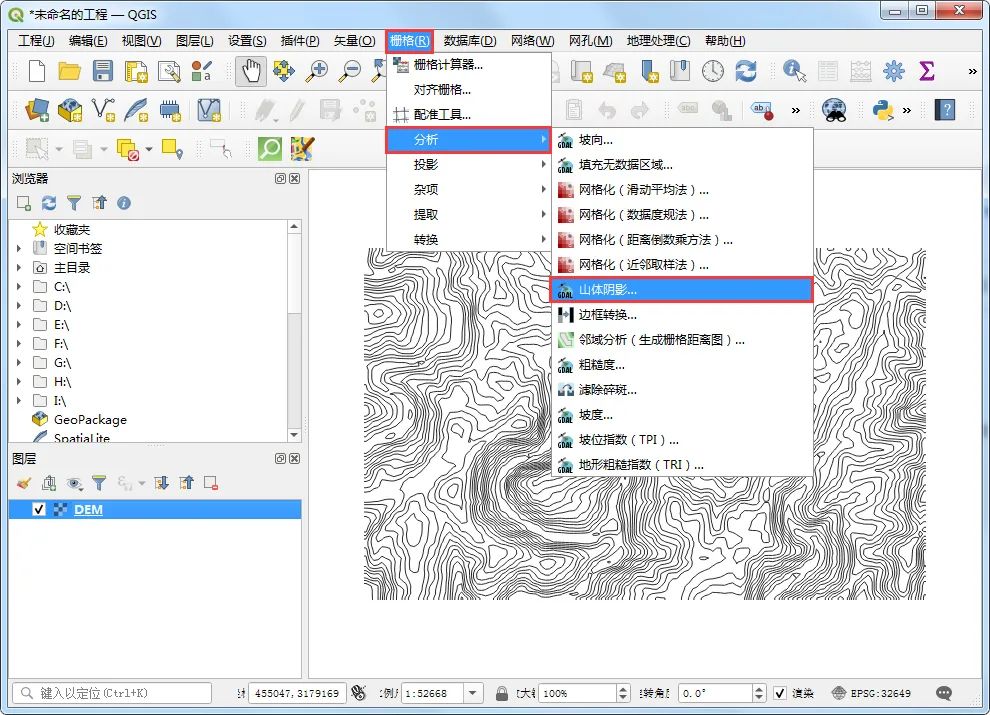
Task: Click the locator search input field
Action: [112, 693]
